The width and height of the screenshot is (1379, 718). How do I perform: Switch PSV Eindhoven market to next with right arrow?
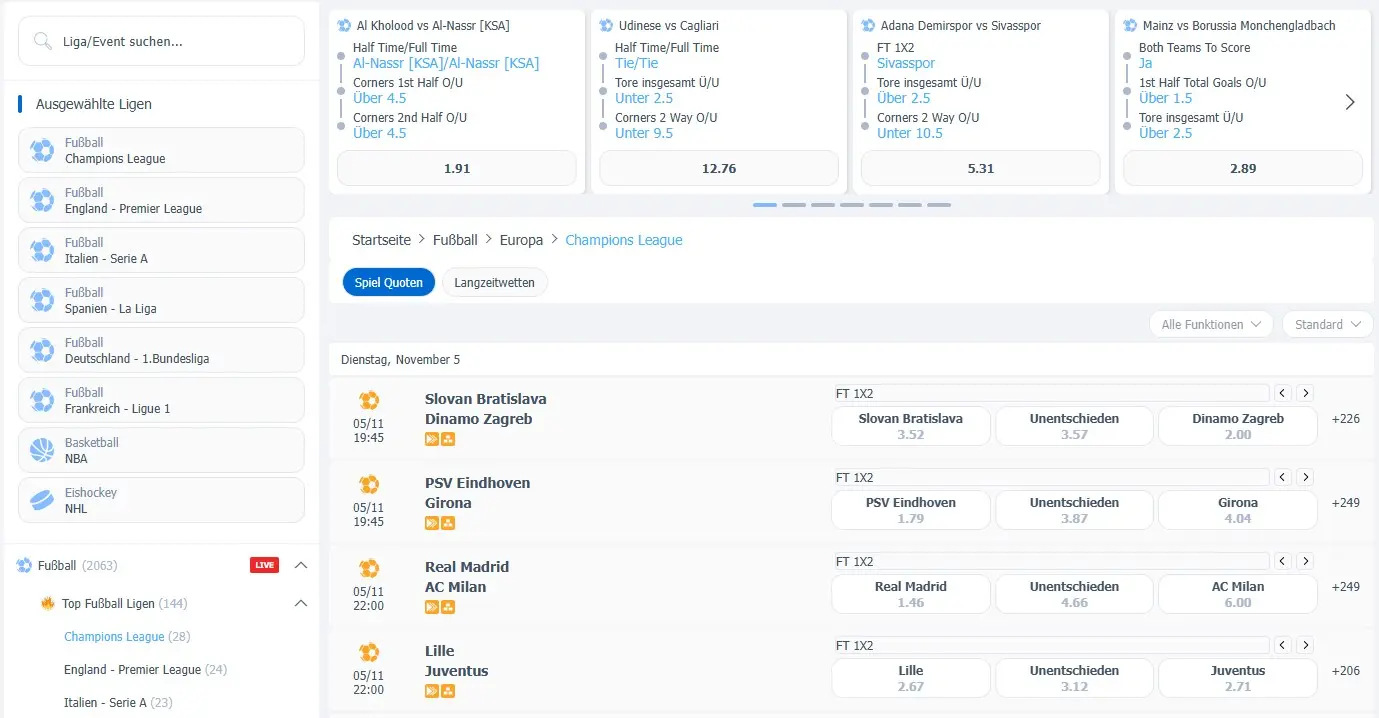[1305, 477]
